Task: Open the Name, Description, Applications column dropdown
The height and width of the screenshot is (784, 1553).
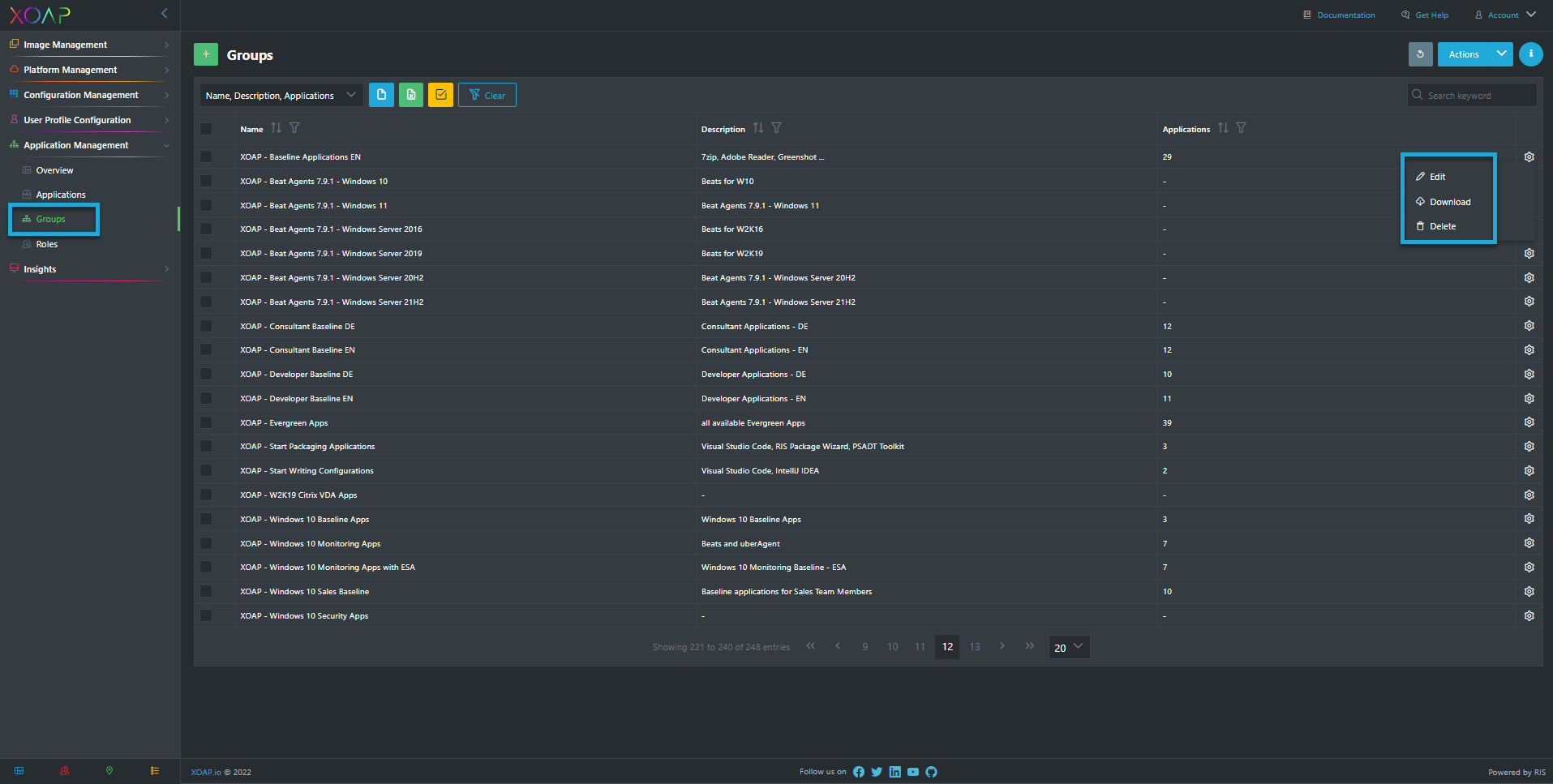Action: [281, 95]
